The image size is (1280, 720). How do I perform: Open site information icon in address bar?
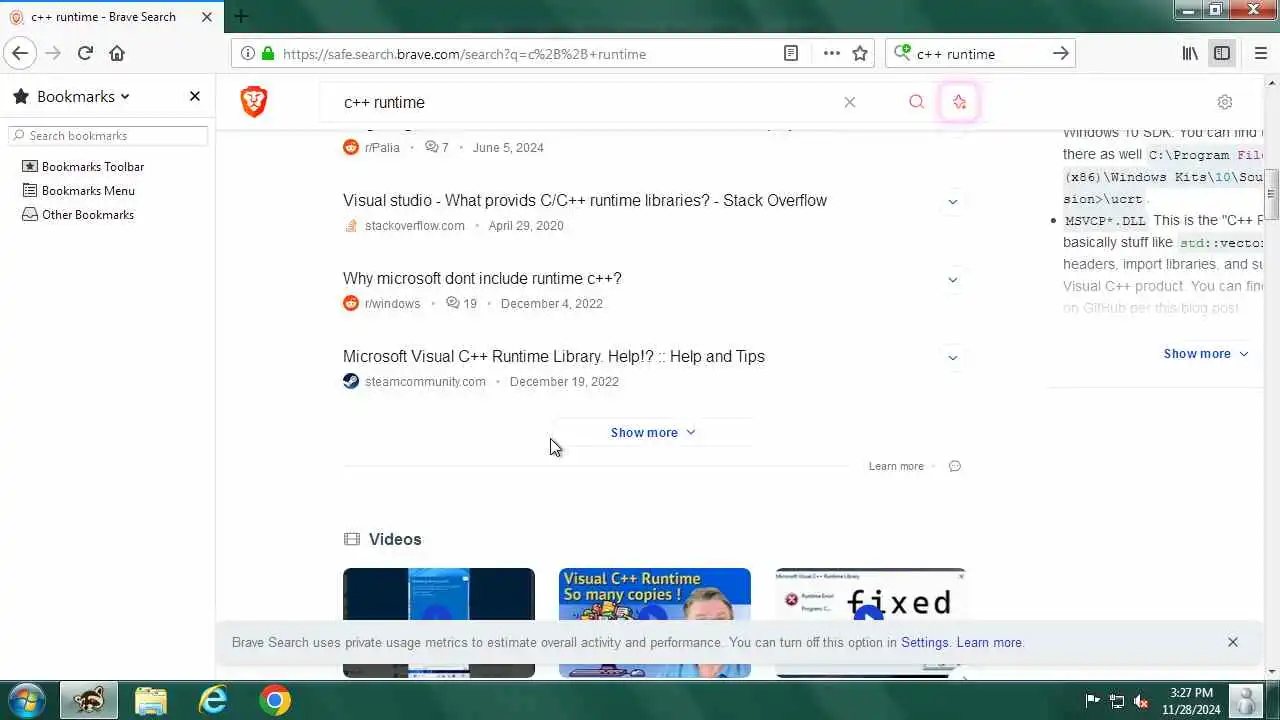pos(247,53)
